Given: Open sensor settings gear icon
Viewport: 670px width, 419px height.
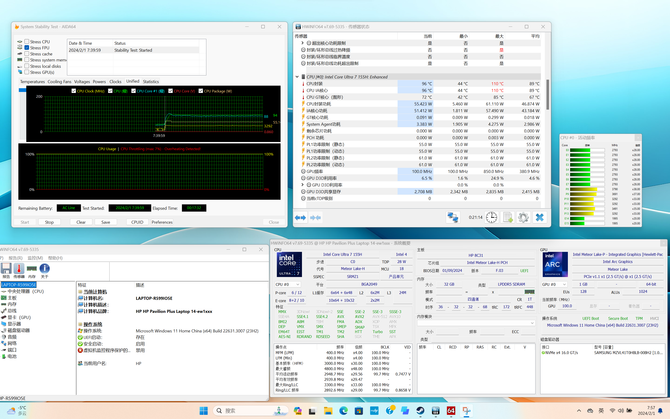Looking at the screenshot, I should coord(523,217).
